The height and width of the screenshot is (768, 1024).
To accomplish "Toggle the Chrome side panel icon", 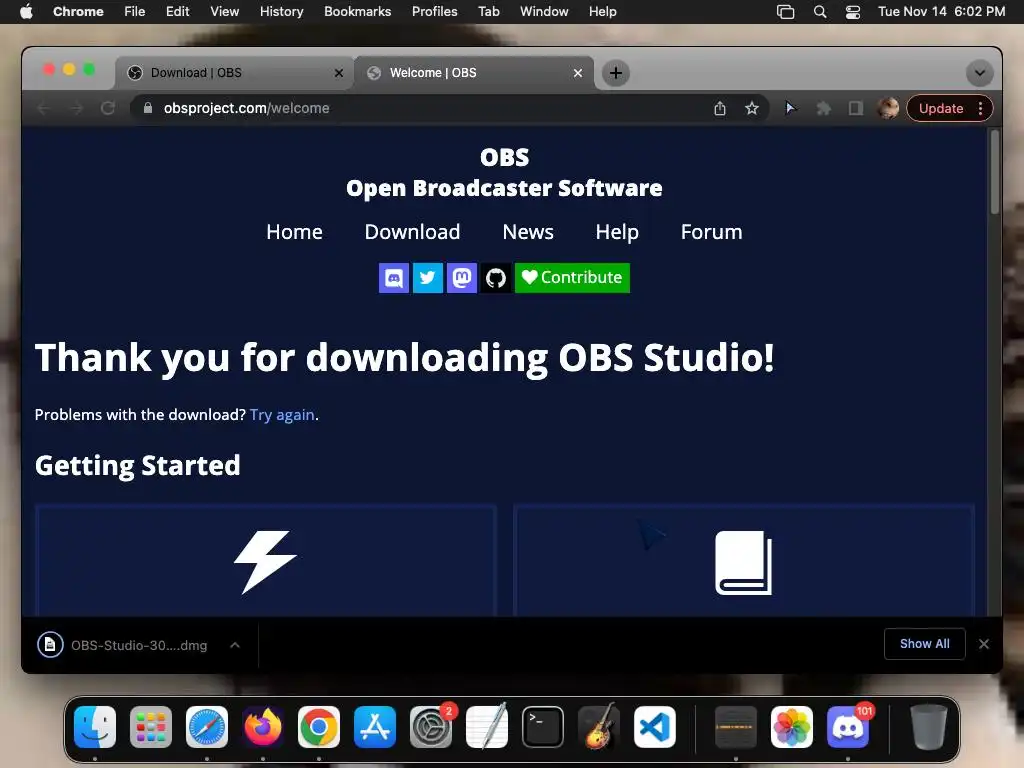I will pos(856,108).
